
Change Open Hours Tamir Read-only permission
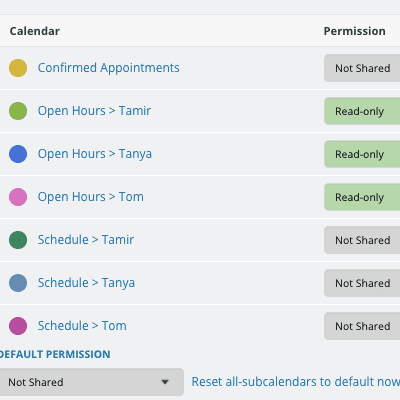pyautogui.click(x=362, y=111)
